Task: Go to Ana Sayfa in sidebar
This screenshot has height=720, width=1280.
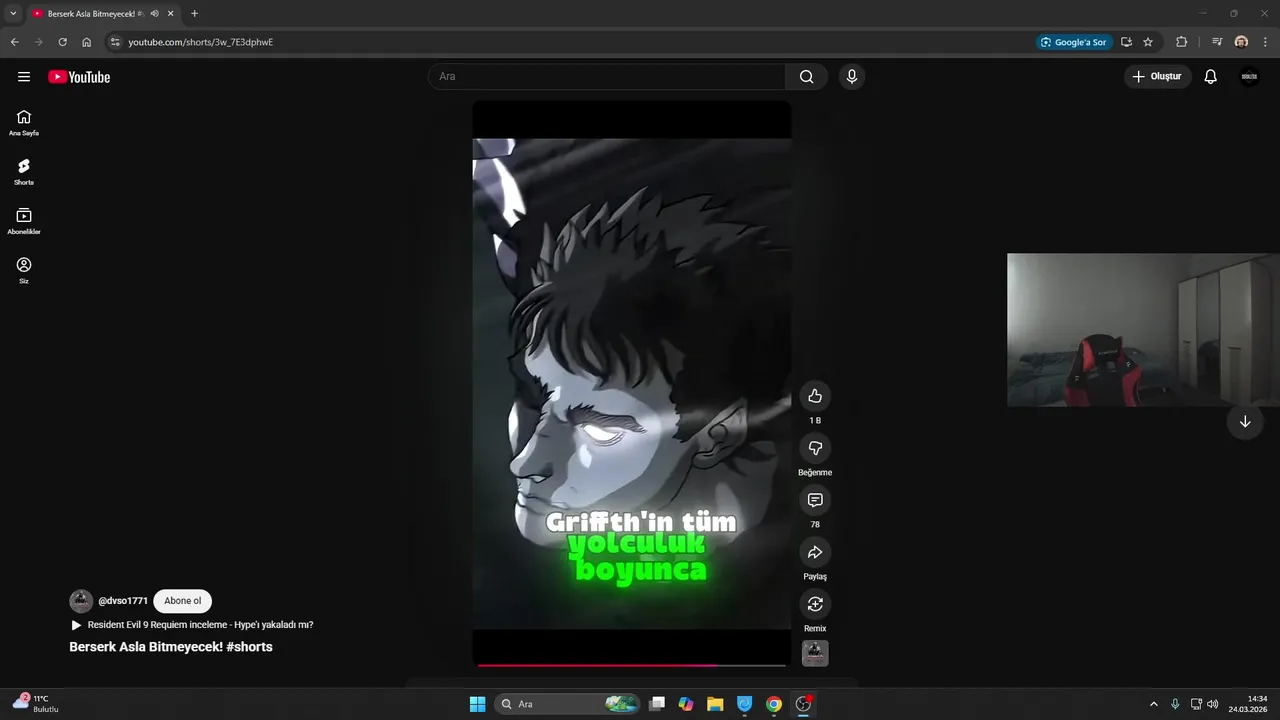Action: (24, 123)
